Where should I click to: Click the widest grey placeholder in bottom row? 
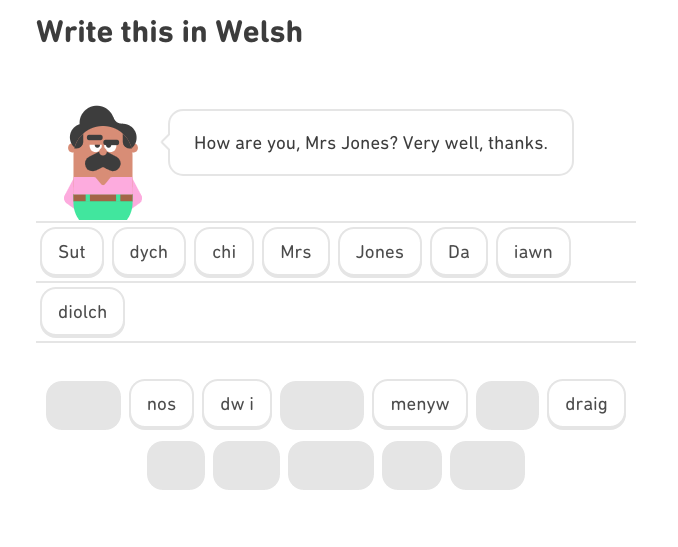tap(331, 465)
